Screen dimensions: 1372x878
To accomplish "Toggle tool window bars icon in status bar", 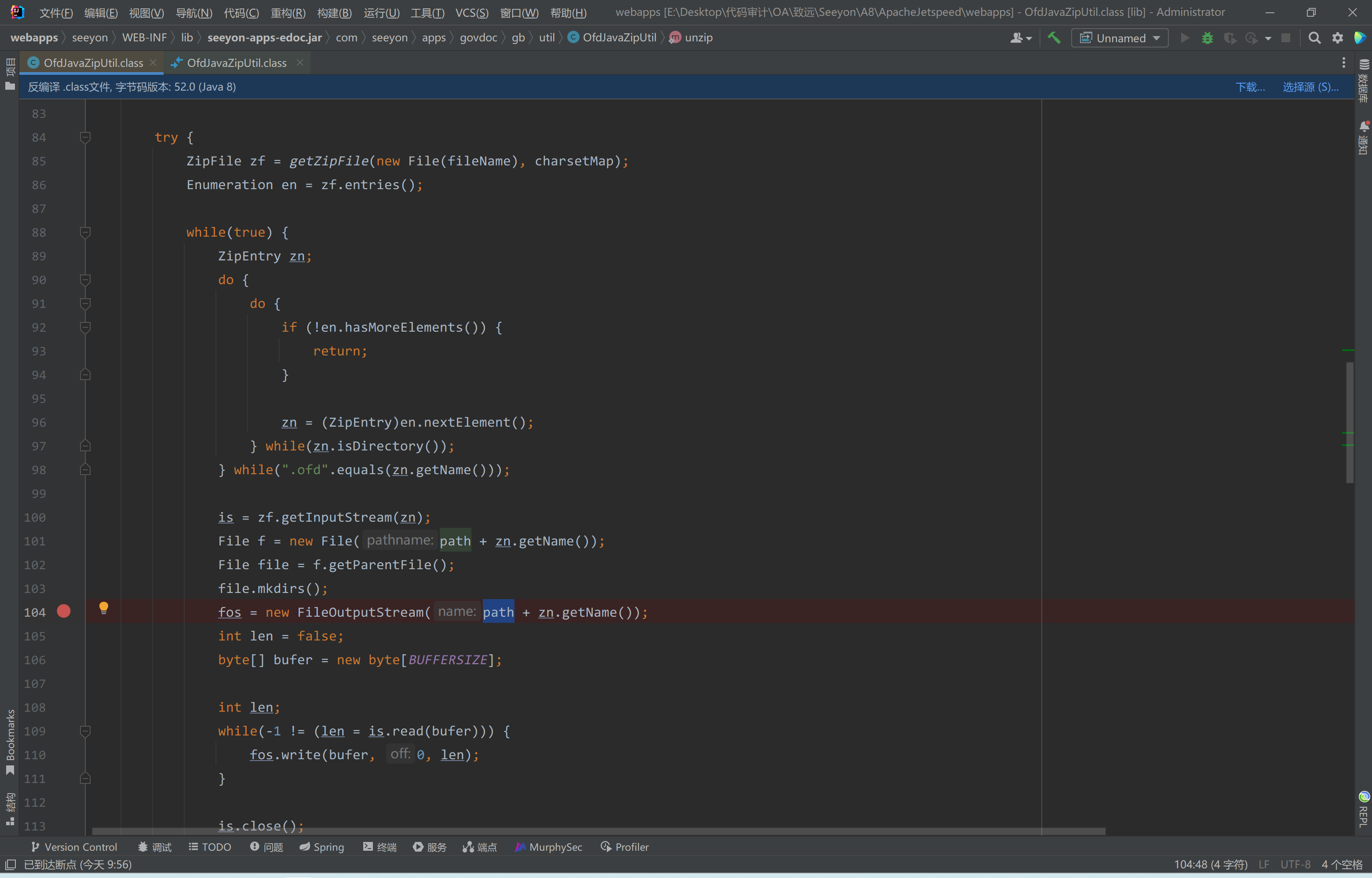I will pos(10,864).
